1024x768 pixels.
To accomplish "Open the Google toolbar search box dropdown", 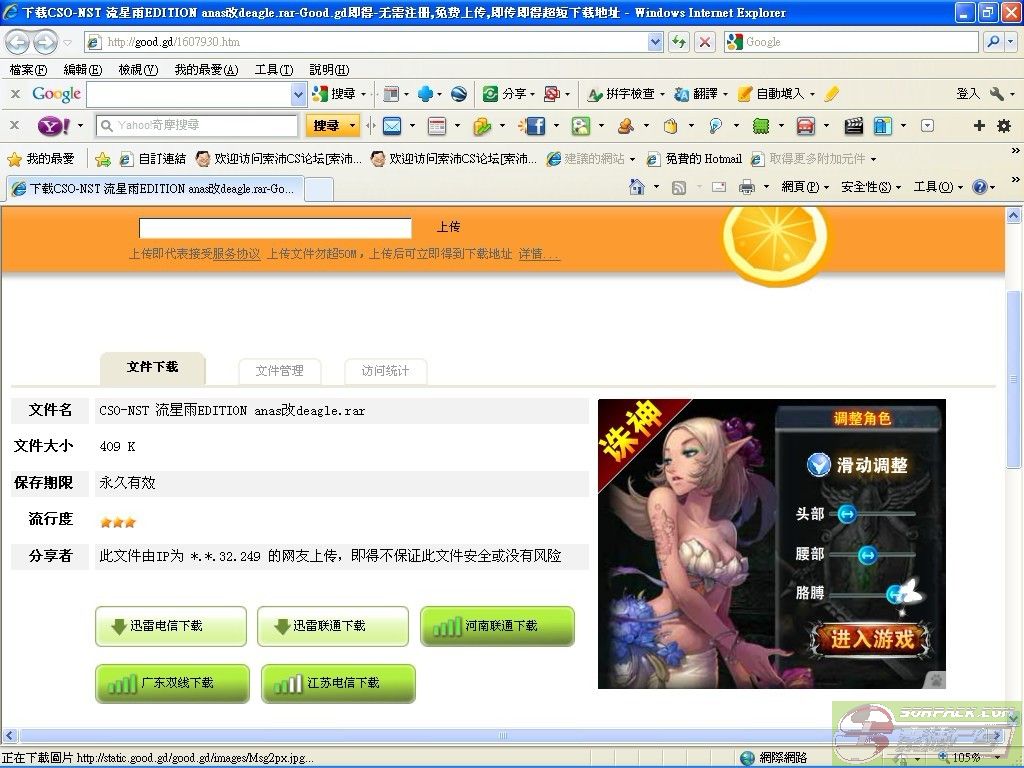I will [x=298, y=94].
